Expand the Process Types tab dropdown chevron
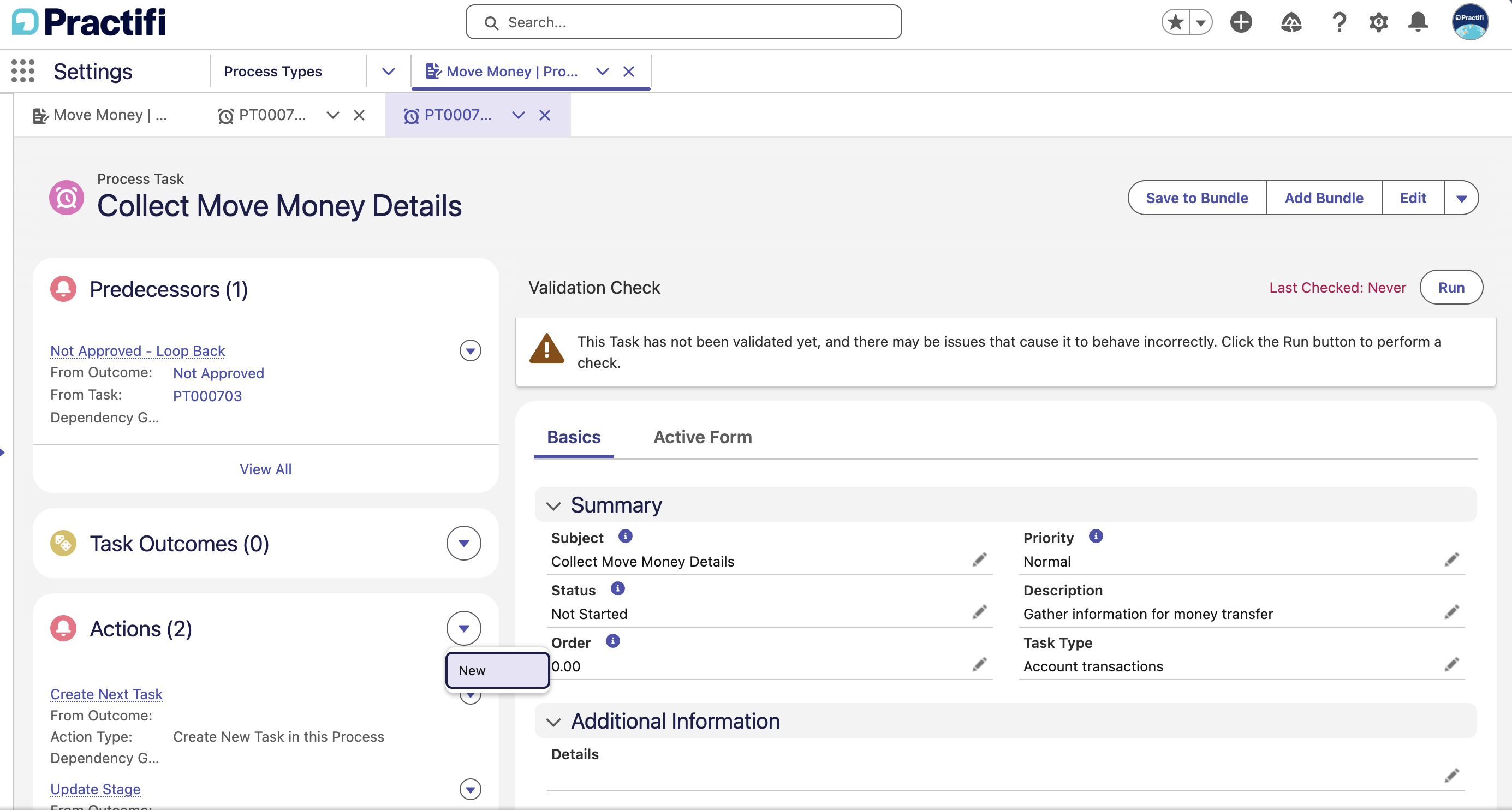The image size is (1512, 810). [x=388, y=71]
